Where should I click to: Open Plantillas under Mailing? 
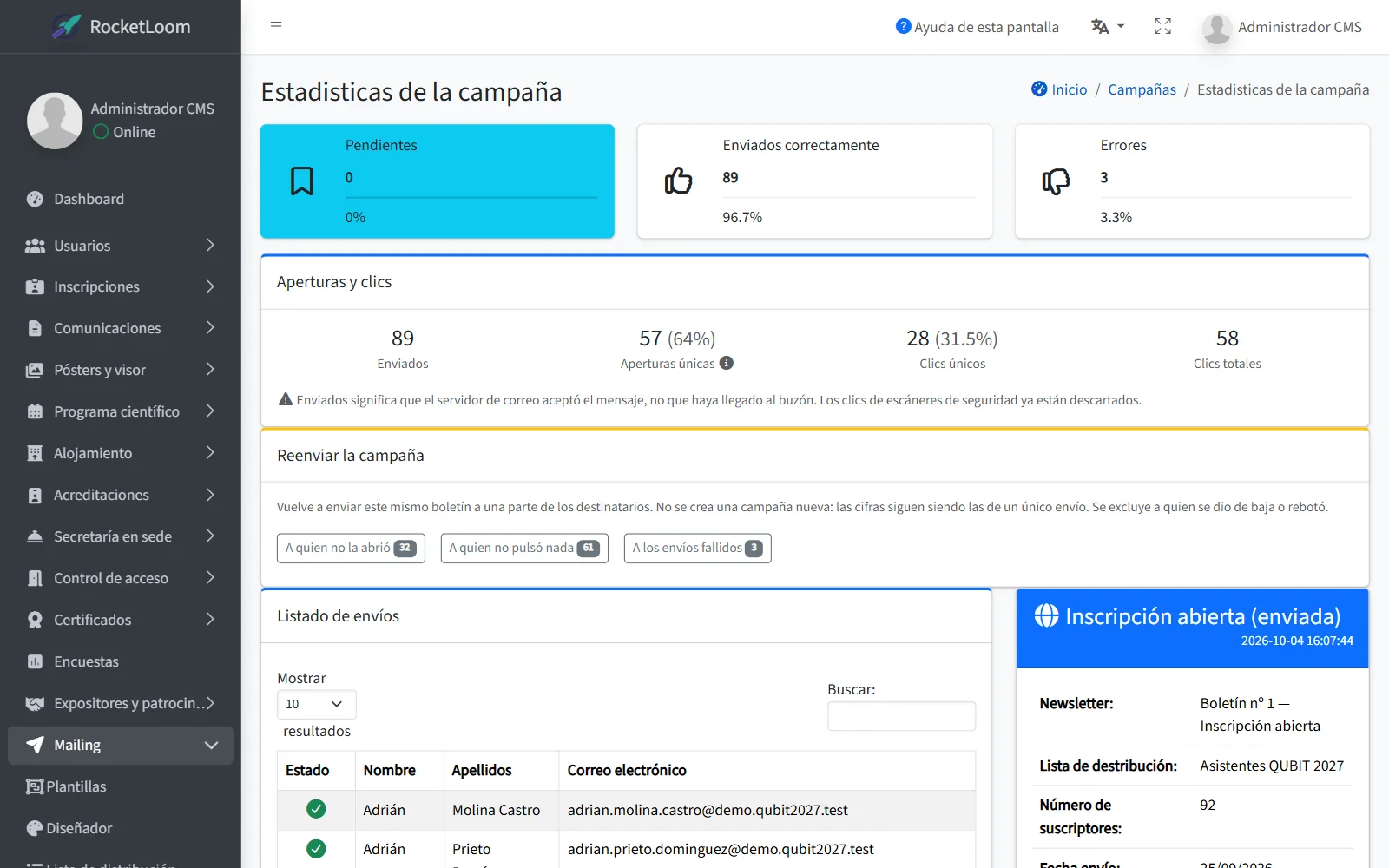pyautogui.click(x=121, y=786)
